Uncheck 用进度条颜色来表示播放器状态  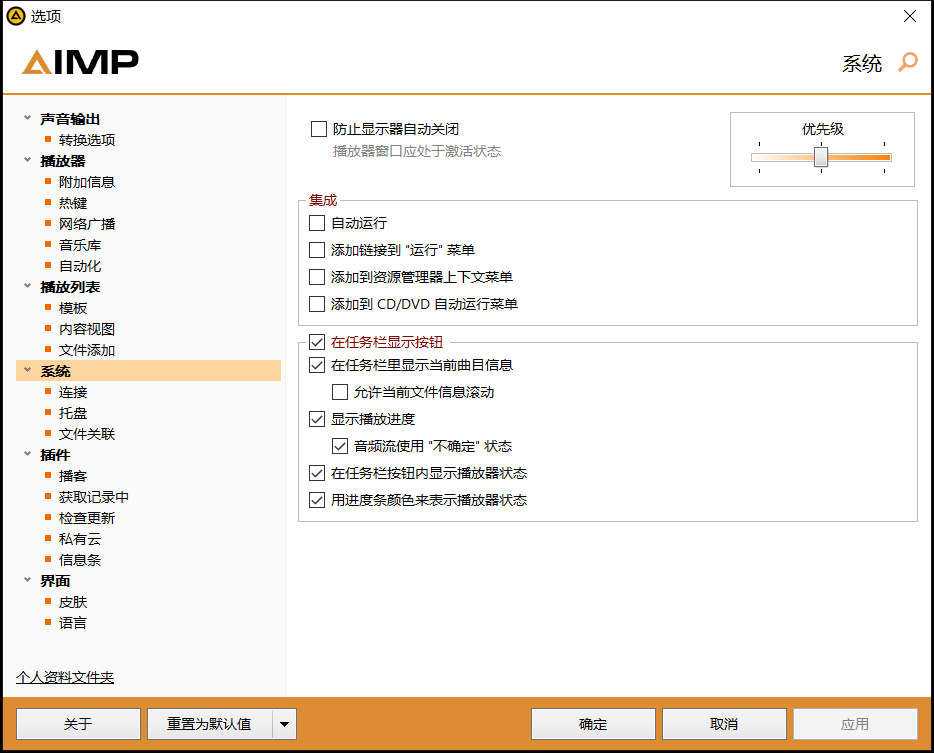317,500
